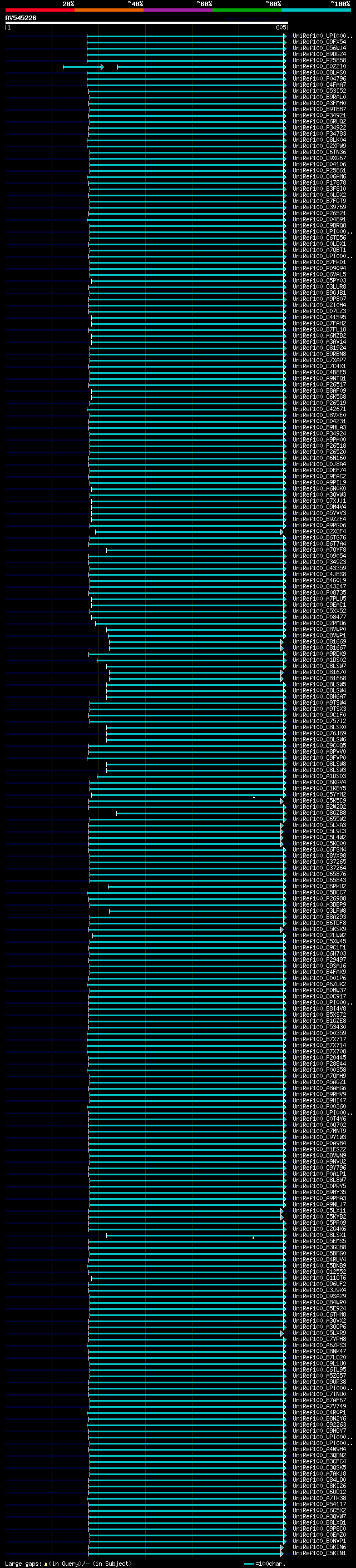Click the query end position 605

click(280, 27)
